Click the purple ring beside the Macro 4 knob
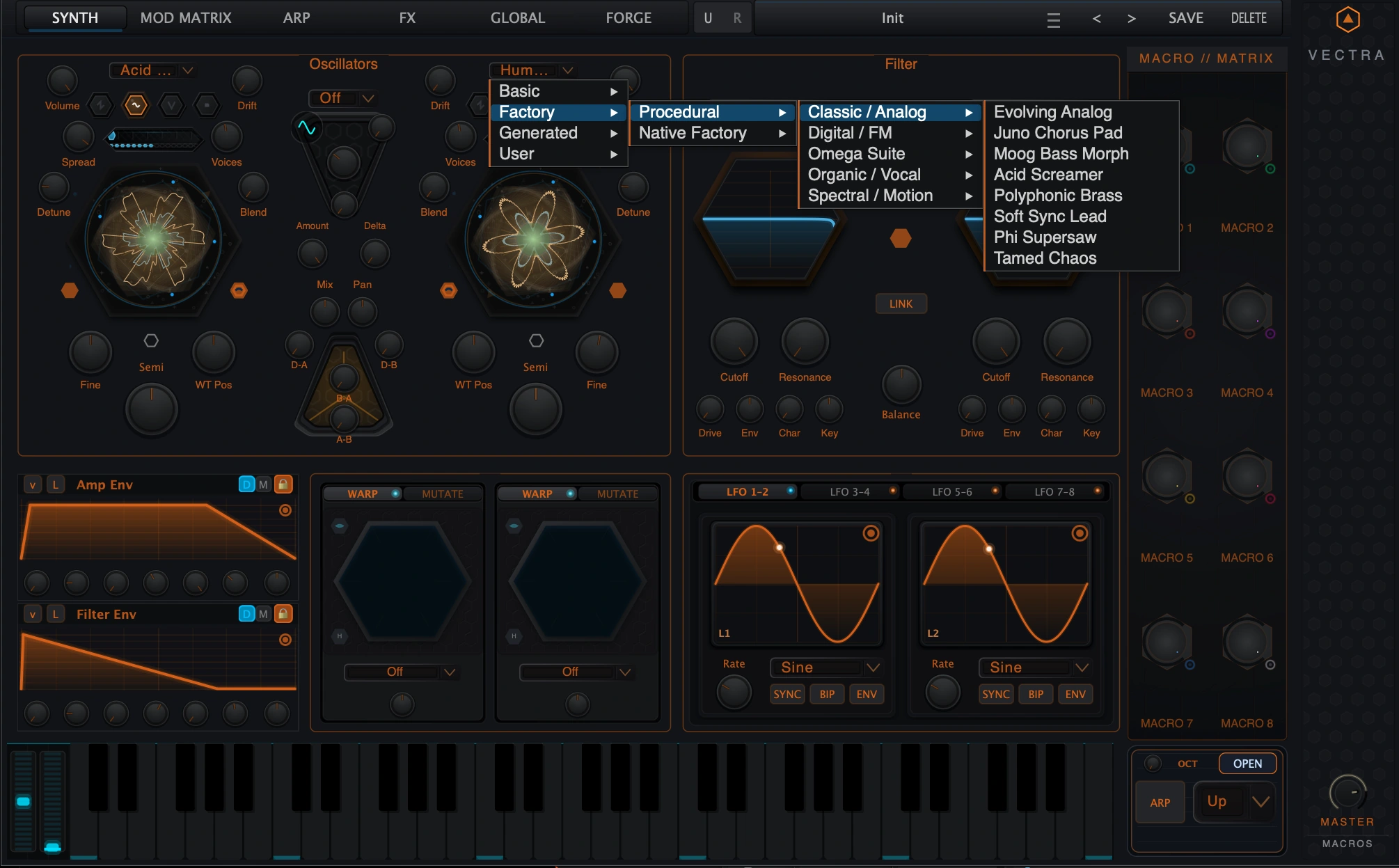Image resolution: width=1399 pixels, height=868 pixels. pos(1270,334)
